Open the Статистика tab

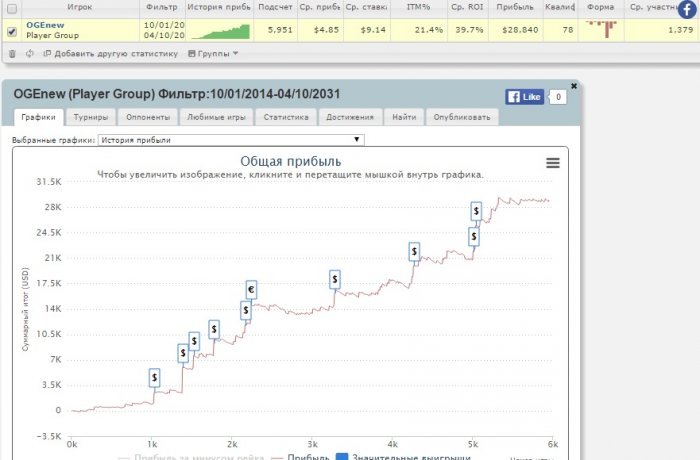[286, 117]
